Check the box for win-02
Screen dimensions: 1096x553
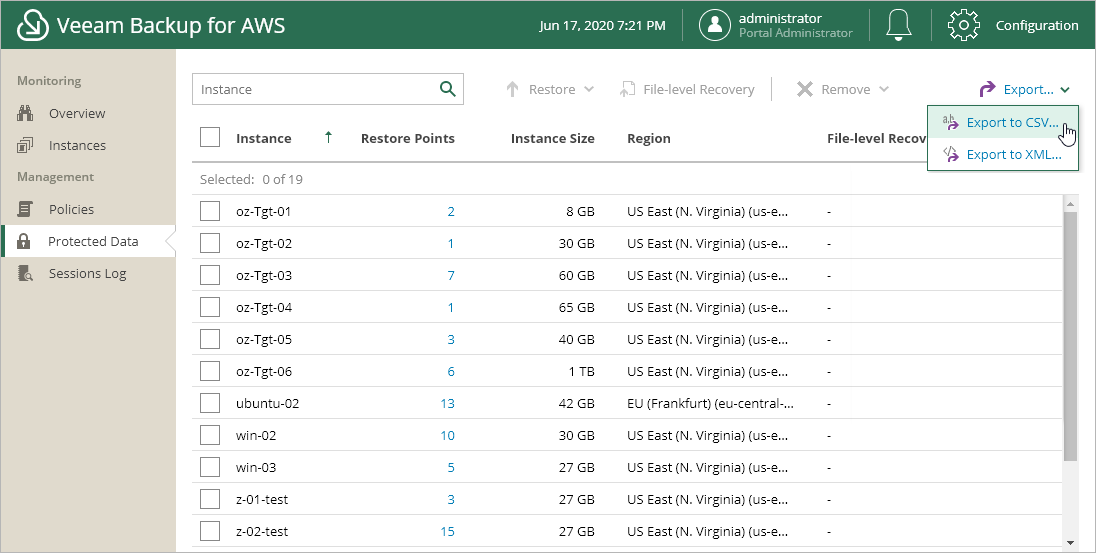pyautogui.click(x=210, y=436)
